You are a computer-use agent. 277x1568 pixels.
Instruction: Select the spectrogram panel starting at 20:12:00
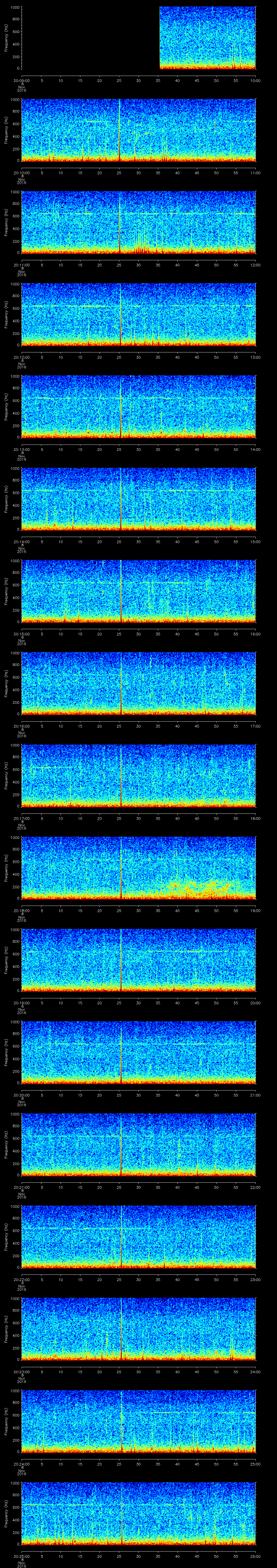[139, 315]
